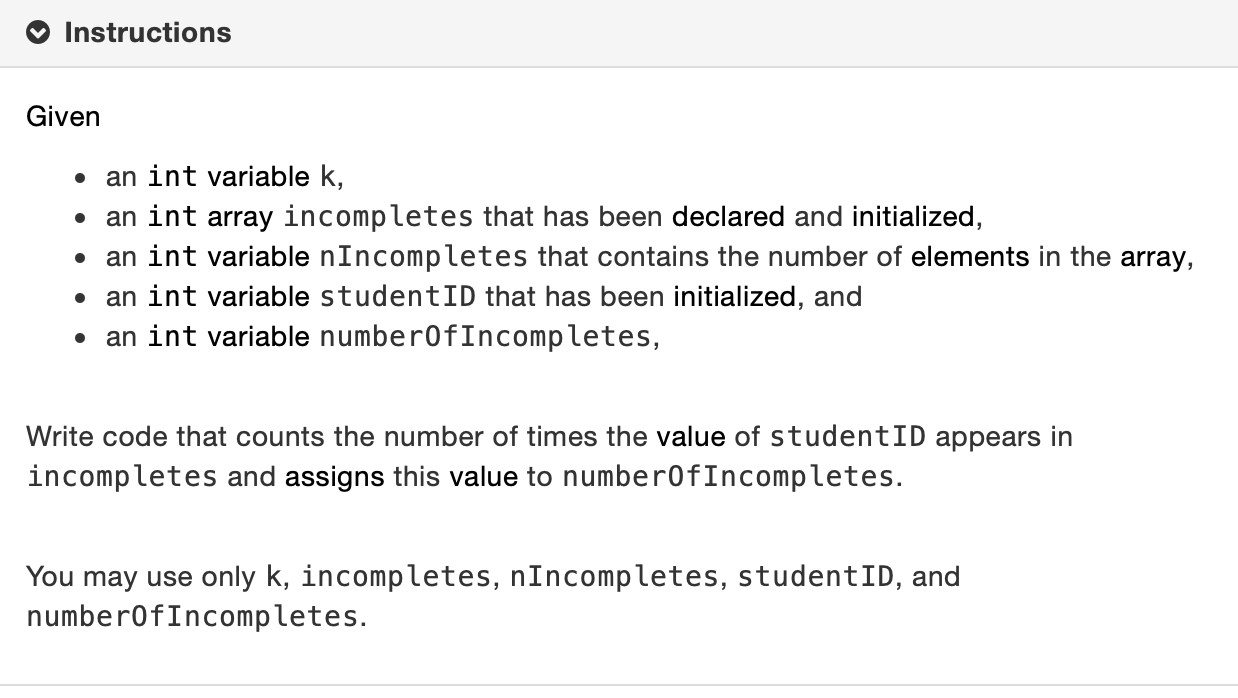Open the "elements" glossary term link
Image resolution: width=1238 pixels, height=698 pixels.
click(x=970, y=256)
